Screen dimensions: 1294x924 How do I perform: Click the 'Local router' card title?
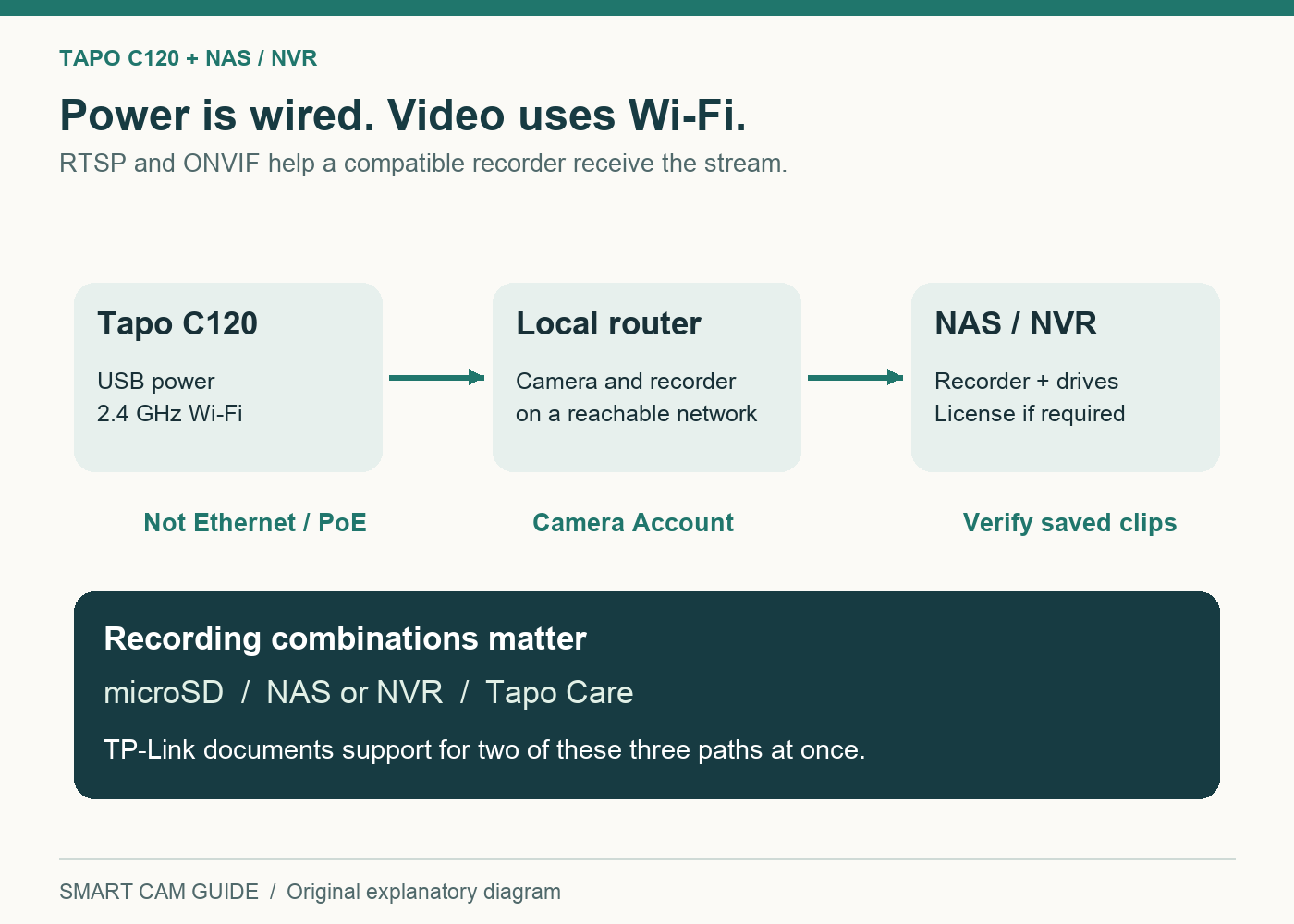click(x=608, y=324)
